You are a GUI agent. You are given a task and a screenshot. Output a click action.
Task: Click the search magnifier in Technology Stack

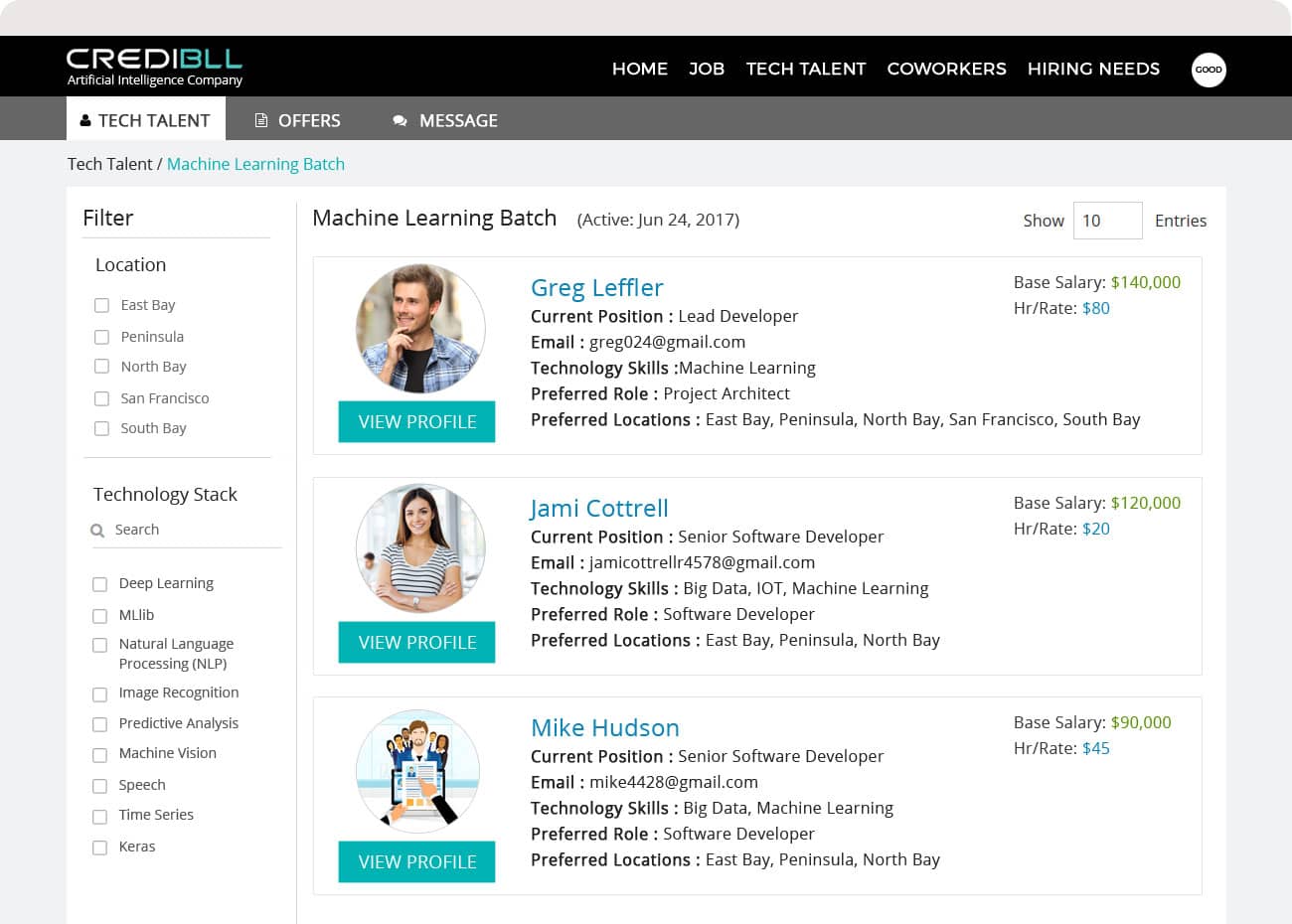(x=96, y=530)
